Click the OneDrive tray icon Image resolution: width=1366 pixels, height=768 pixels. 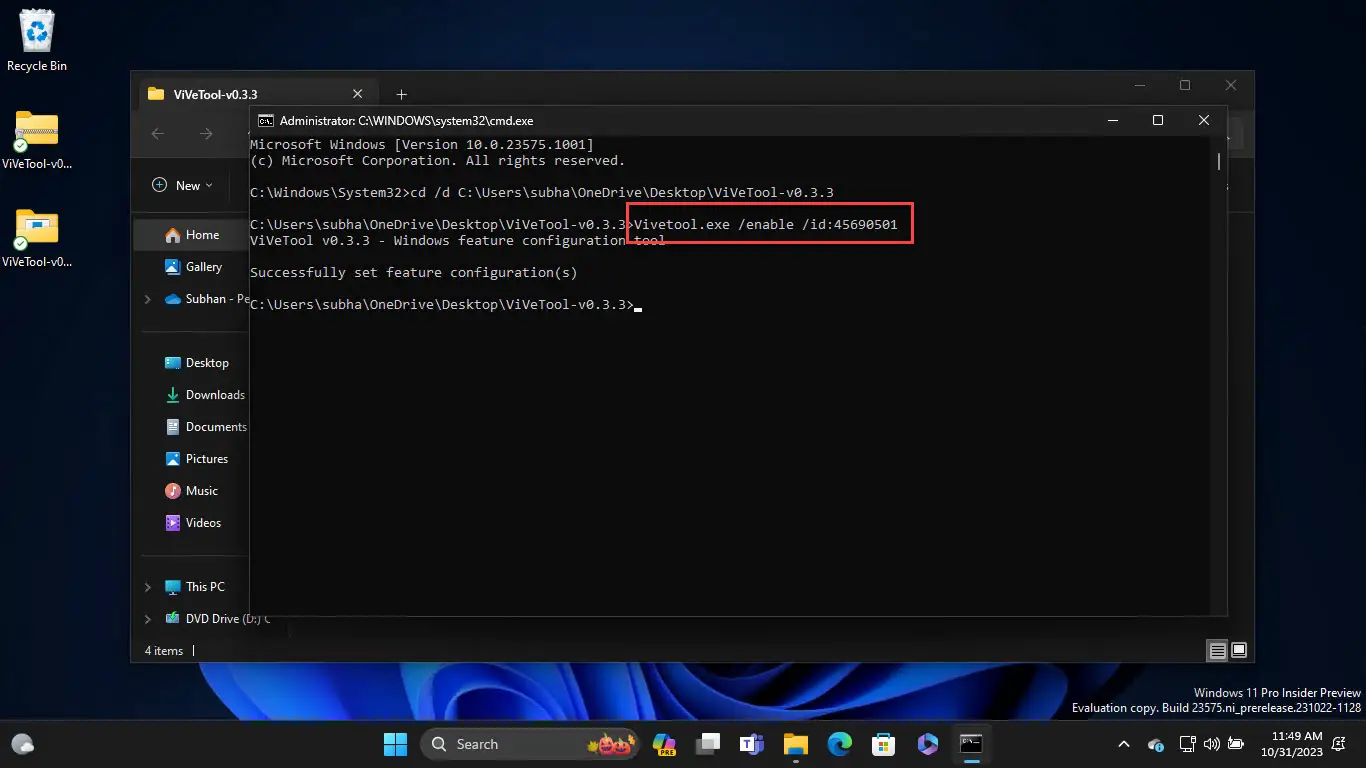[x=1156, y=744]
